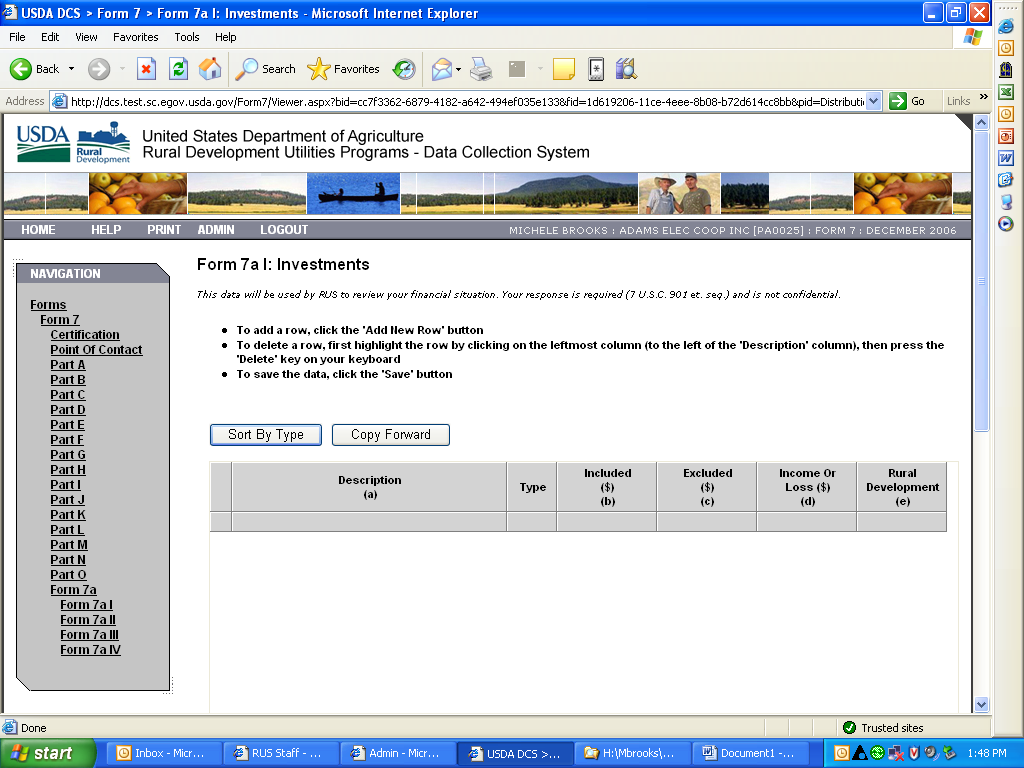This screenshot has width=1024, height=768.
Task: Go to browser Home page icon
Action: click(210, 69)
